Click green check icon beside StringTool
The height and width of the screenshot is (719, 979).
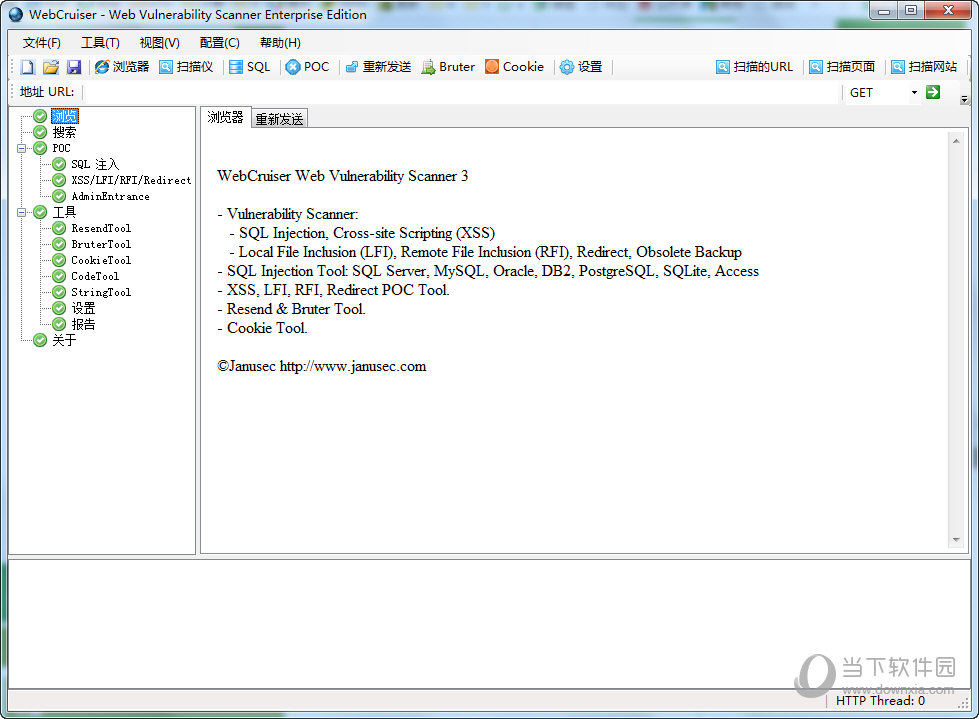pos(59,292)
